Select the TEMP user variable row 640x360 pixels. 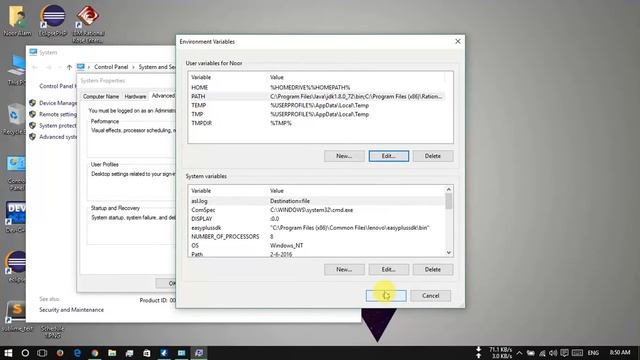click(x=316, y=105)
